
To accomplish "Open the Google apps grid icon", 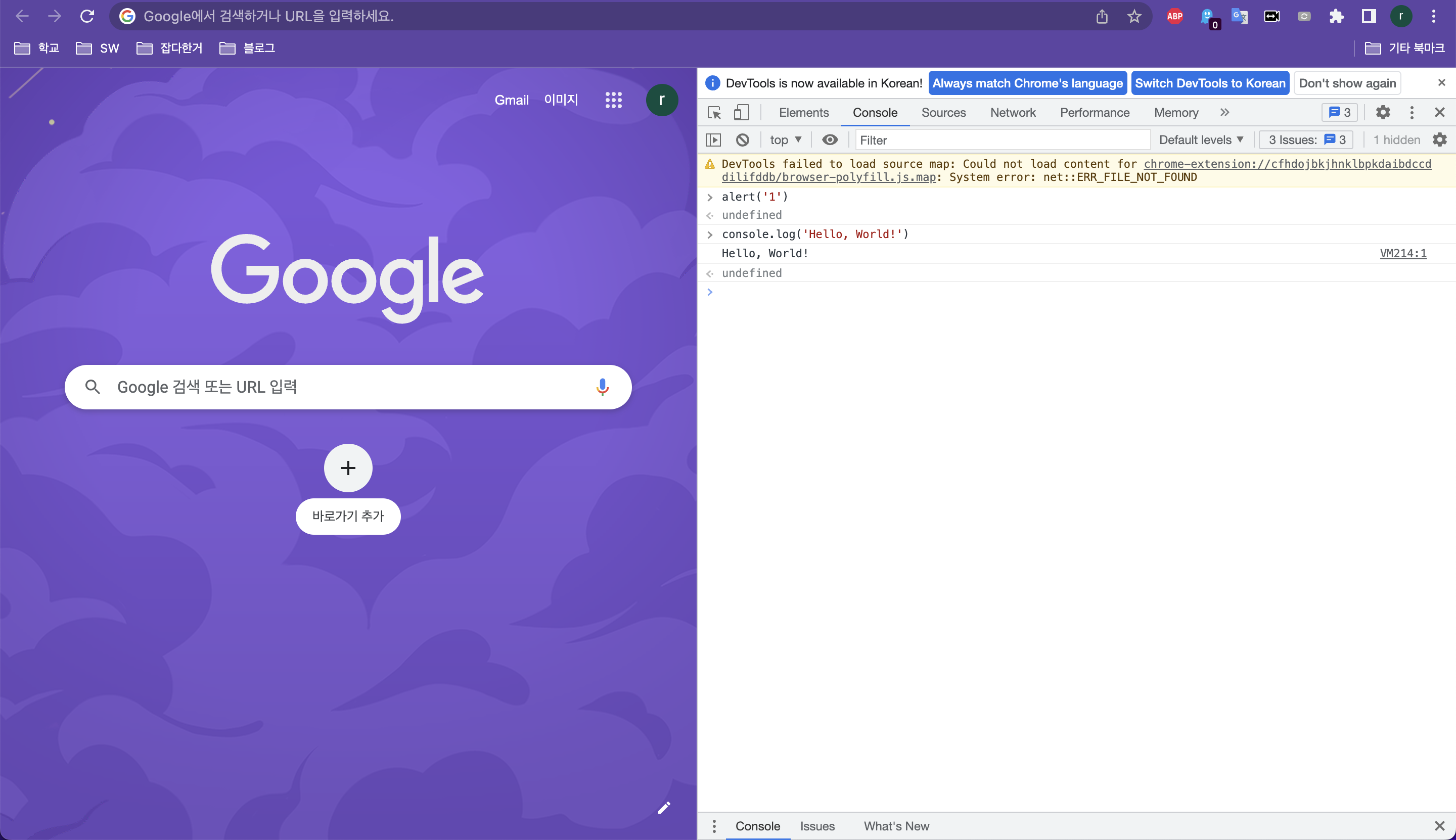I will pos(613,100).
